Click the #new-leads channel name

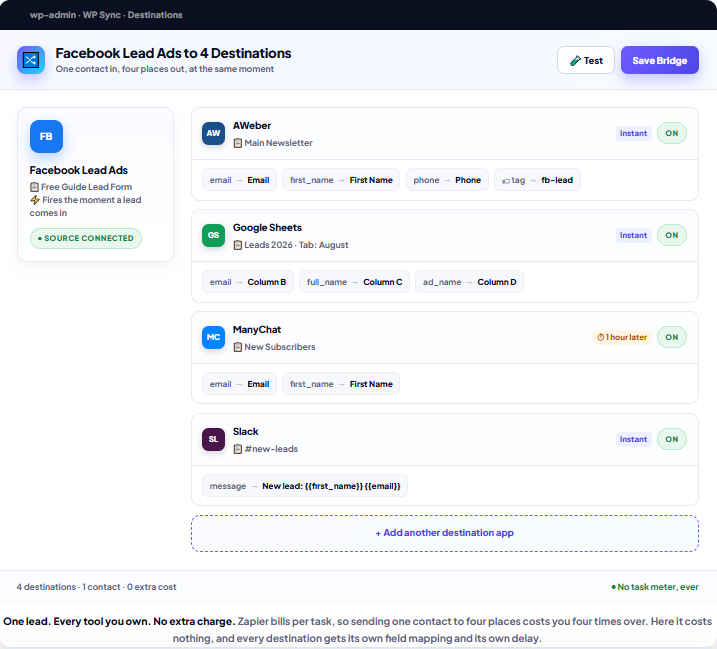pos(271,449)
